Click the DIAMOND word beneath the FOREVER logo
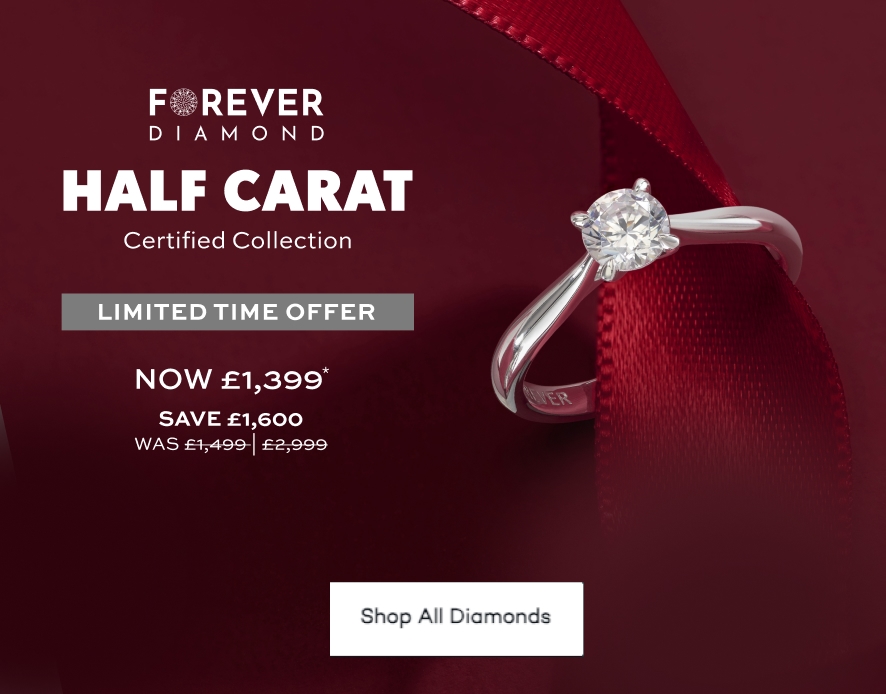The image size is (886, 694). tap(237, 133)
